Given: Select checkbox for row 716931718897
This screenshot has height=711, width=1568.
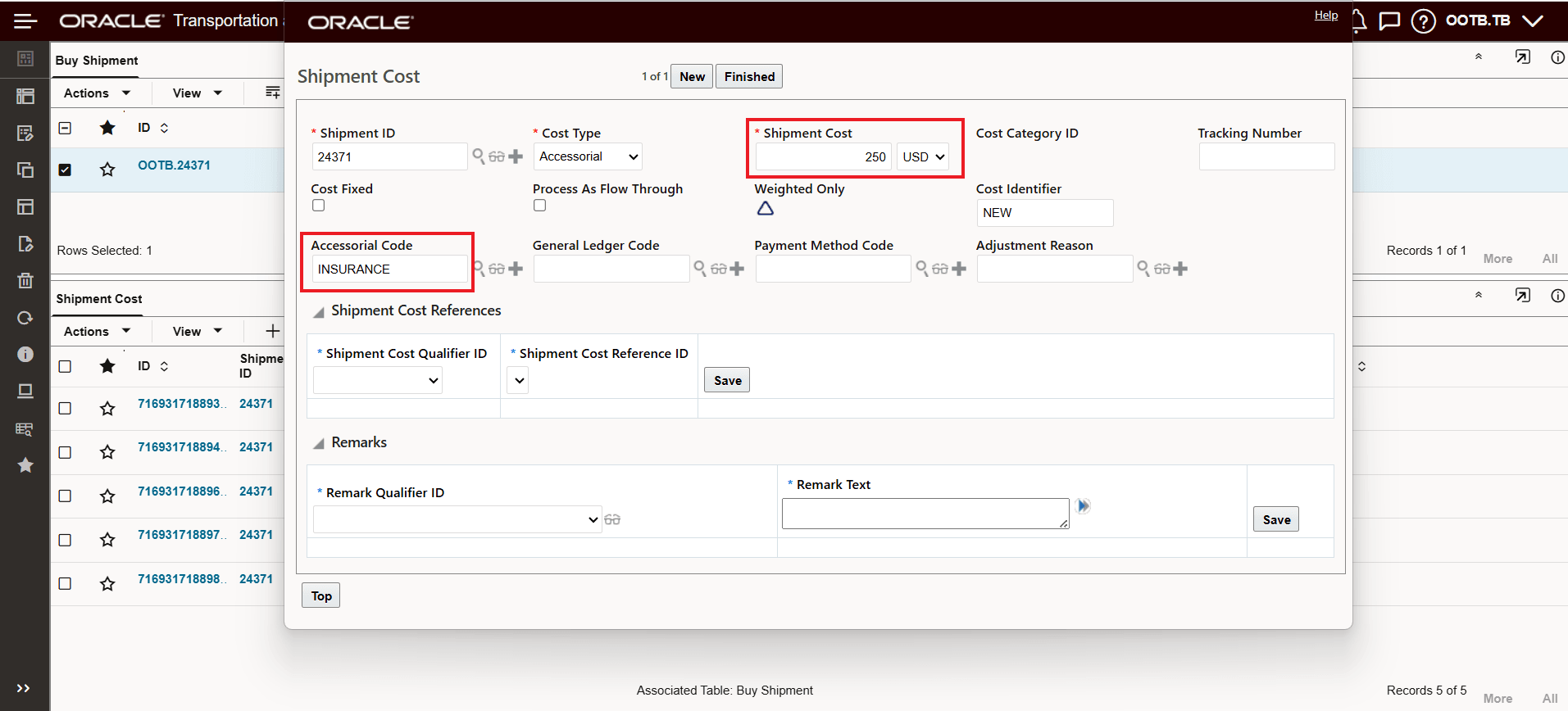Looking at the screenshot, I should [65, 540].
